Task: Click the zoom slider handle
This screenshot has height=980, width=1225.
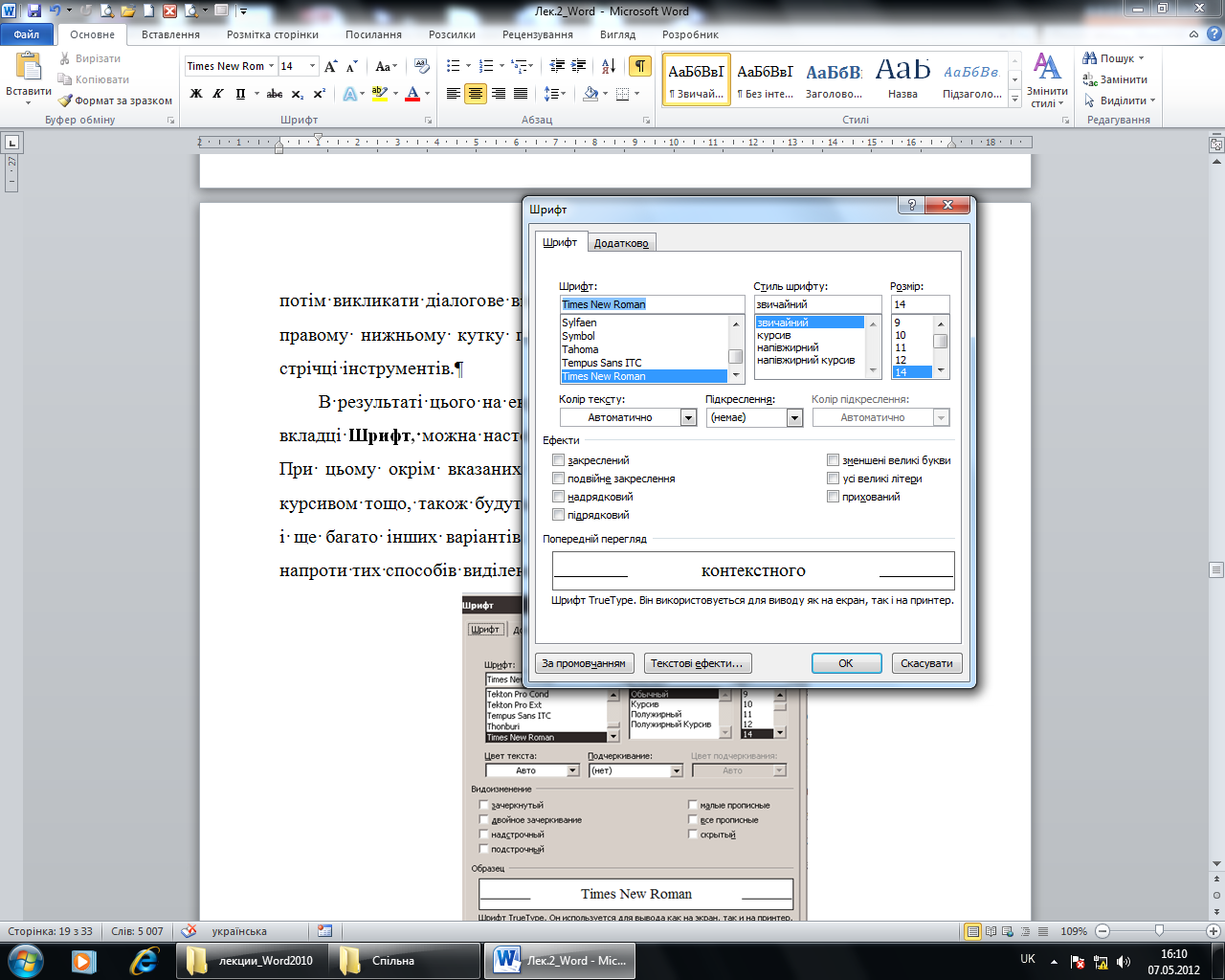Action: [1159, 930]
